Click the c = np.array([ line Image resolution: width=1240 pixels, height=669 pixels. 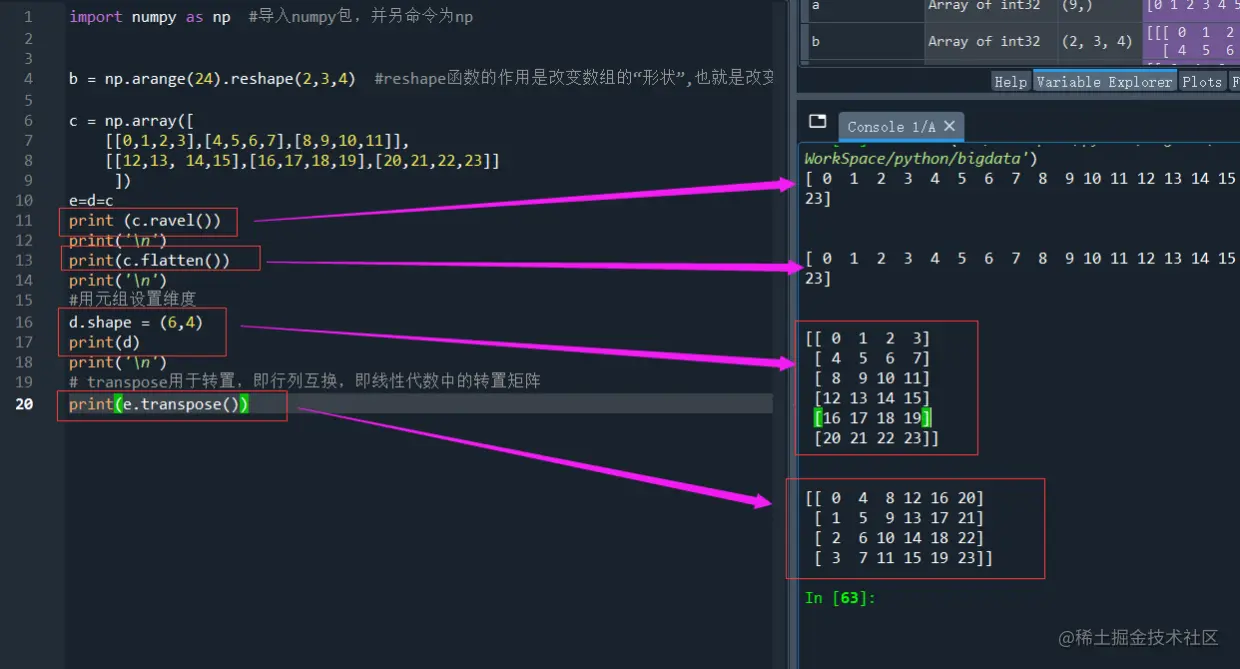click(x=132, y=120)
